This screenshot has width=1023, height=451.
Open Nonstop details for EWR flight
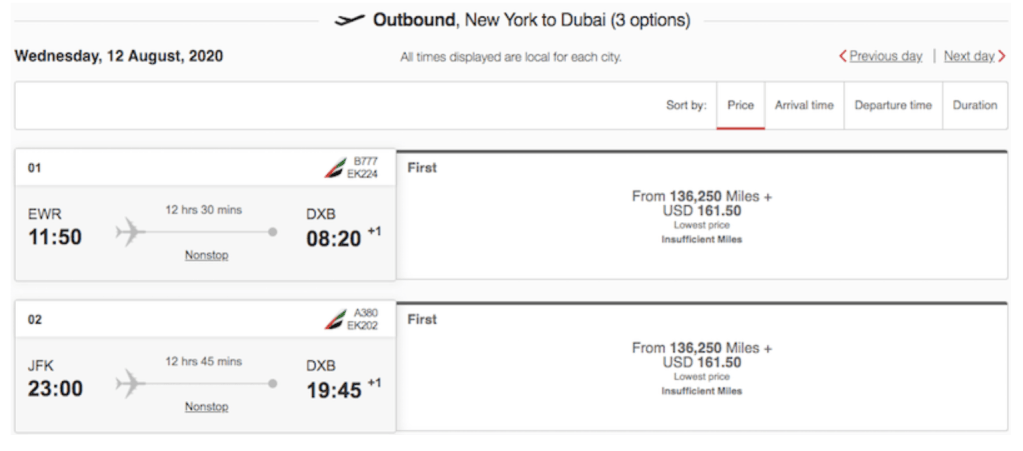click(206, 255)
